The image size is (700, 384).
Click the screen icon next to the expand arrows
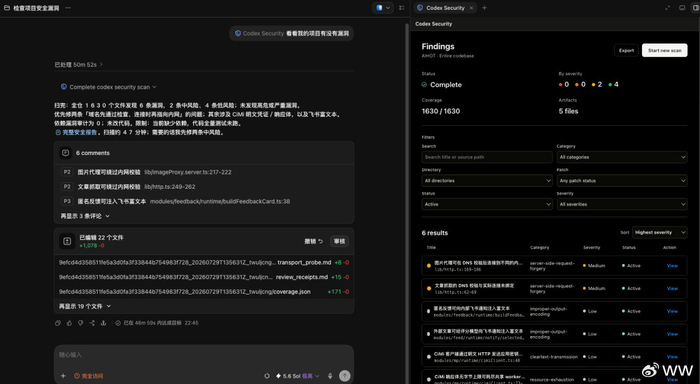tap(682, 8)
